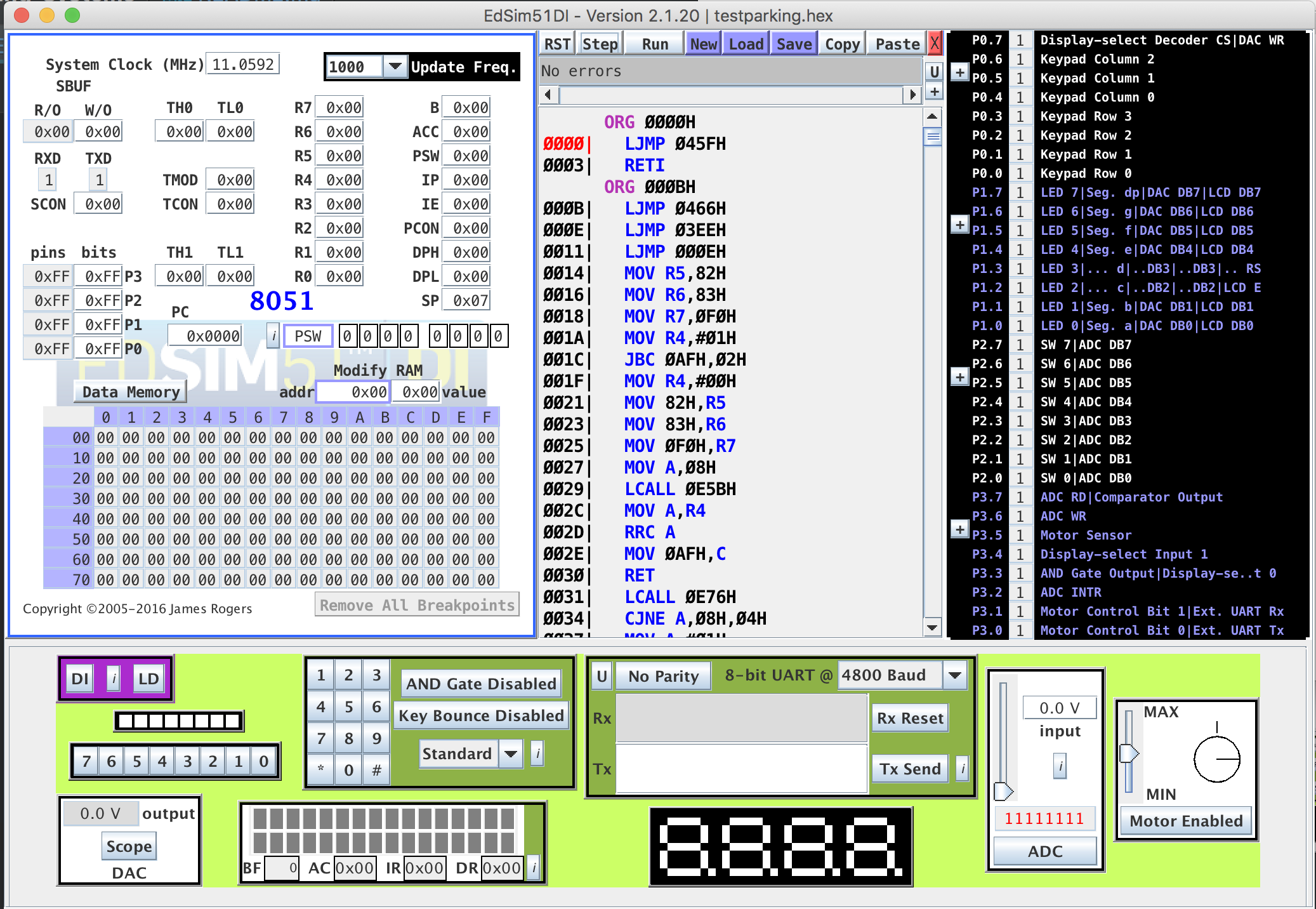Click the Step toolbar button
The image size is (1316, 909).
click(x=600, y=44)
